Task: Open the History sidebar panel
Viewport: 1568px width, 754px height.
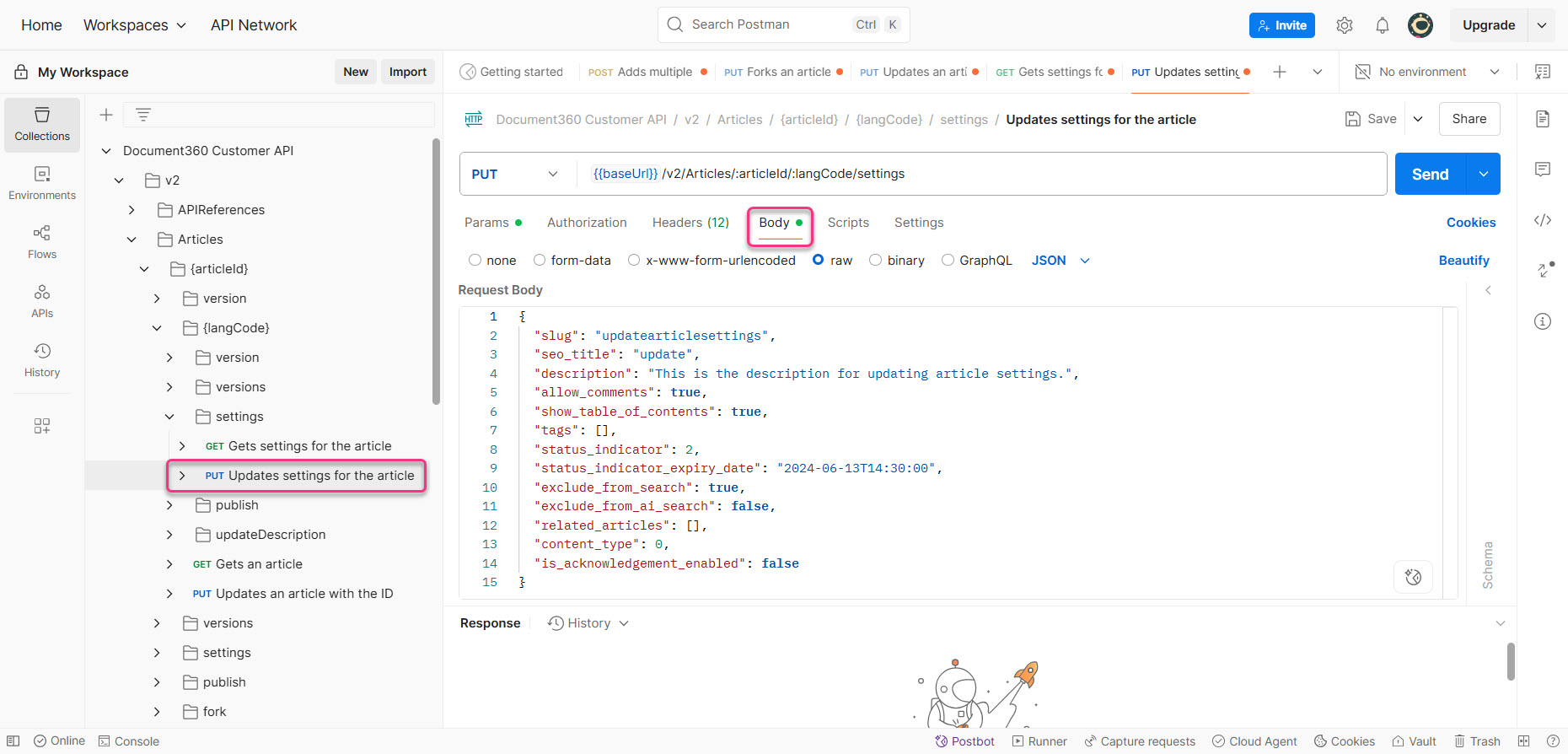Action: tap(42, 360)
